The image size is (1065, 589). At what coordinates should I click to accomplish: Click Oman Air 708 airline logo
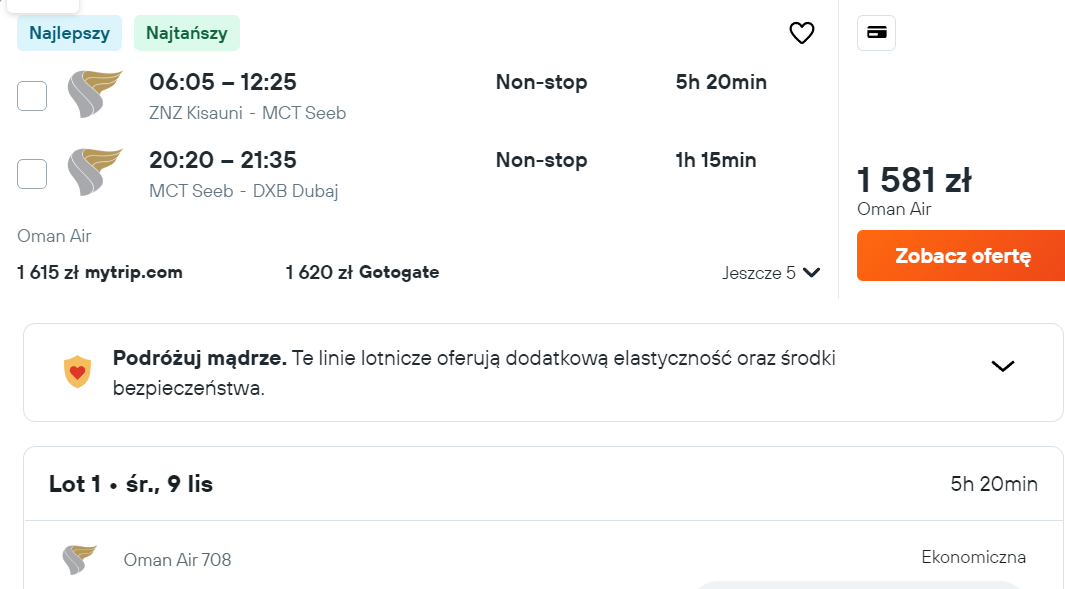(79, 560)
